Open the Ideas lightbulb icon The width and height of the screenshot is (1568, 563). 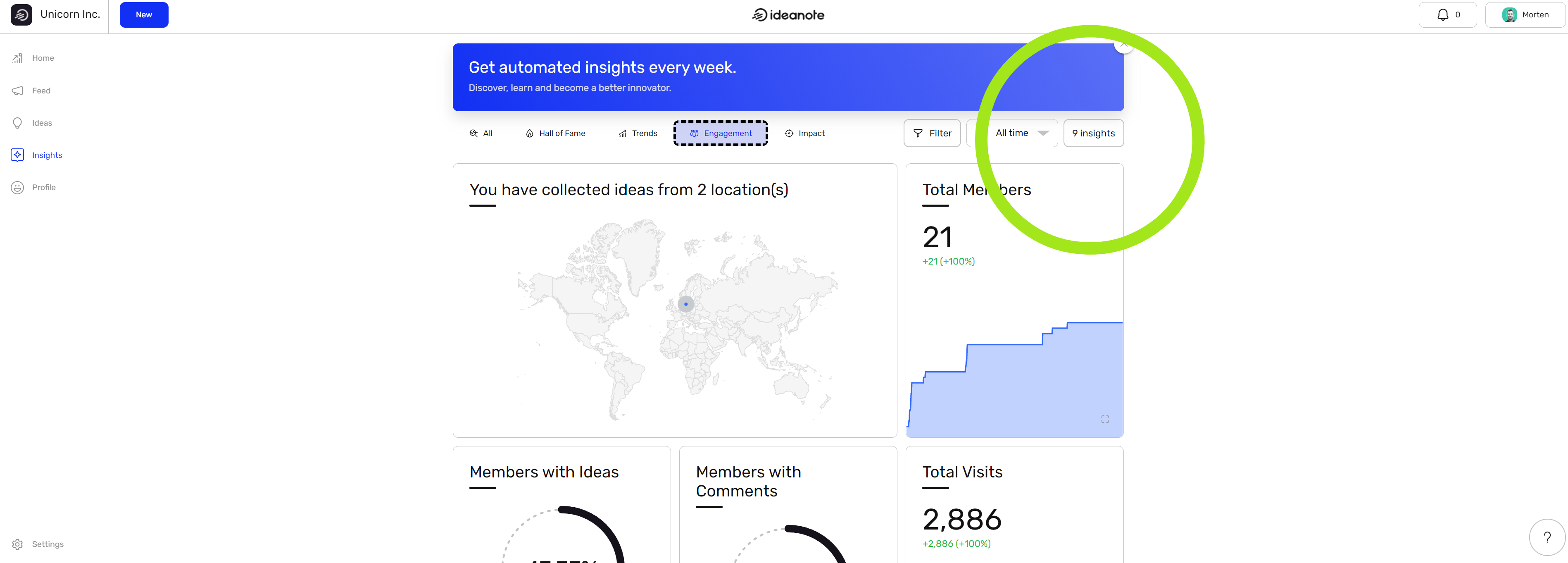18,123
